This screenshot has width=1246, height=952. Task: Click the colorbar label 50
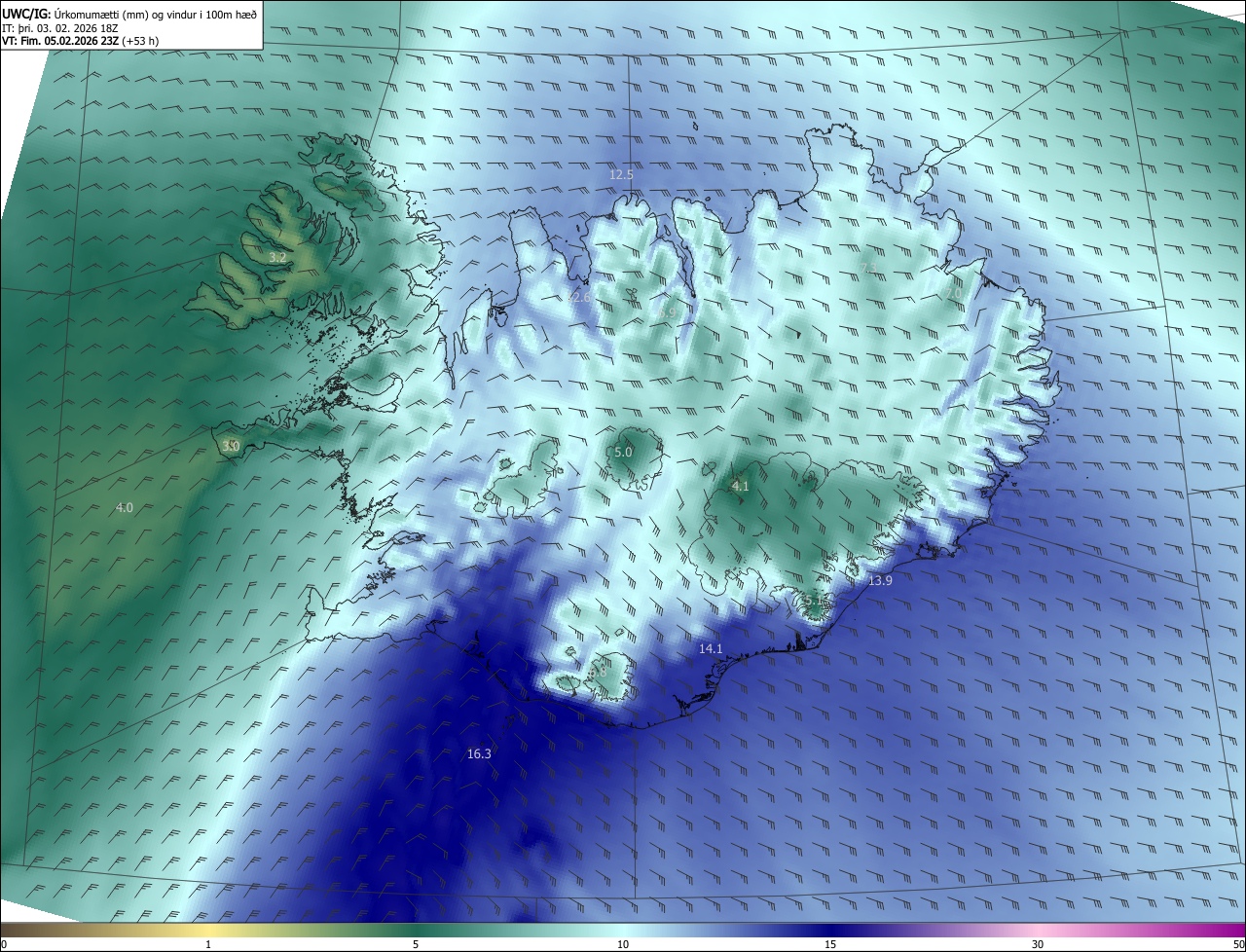tap(1238, 944)
